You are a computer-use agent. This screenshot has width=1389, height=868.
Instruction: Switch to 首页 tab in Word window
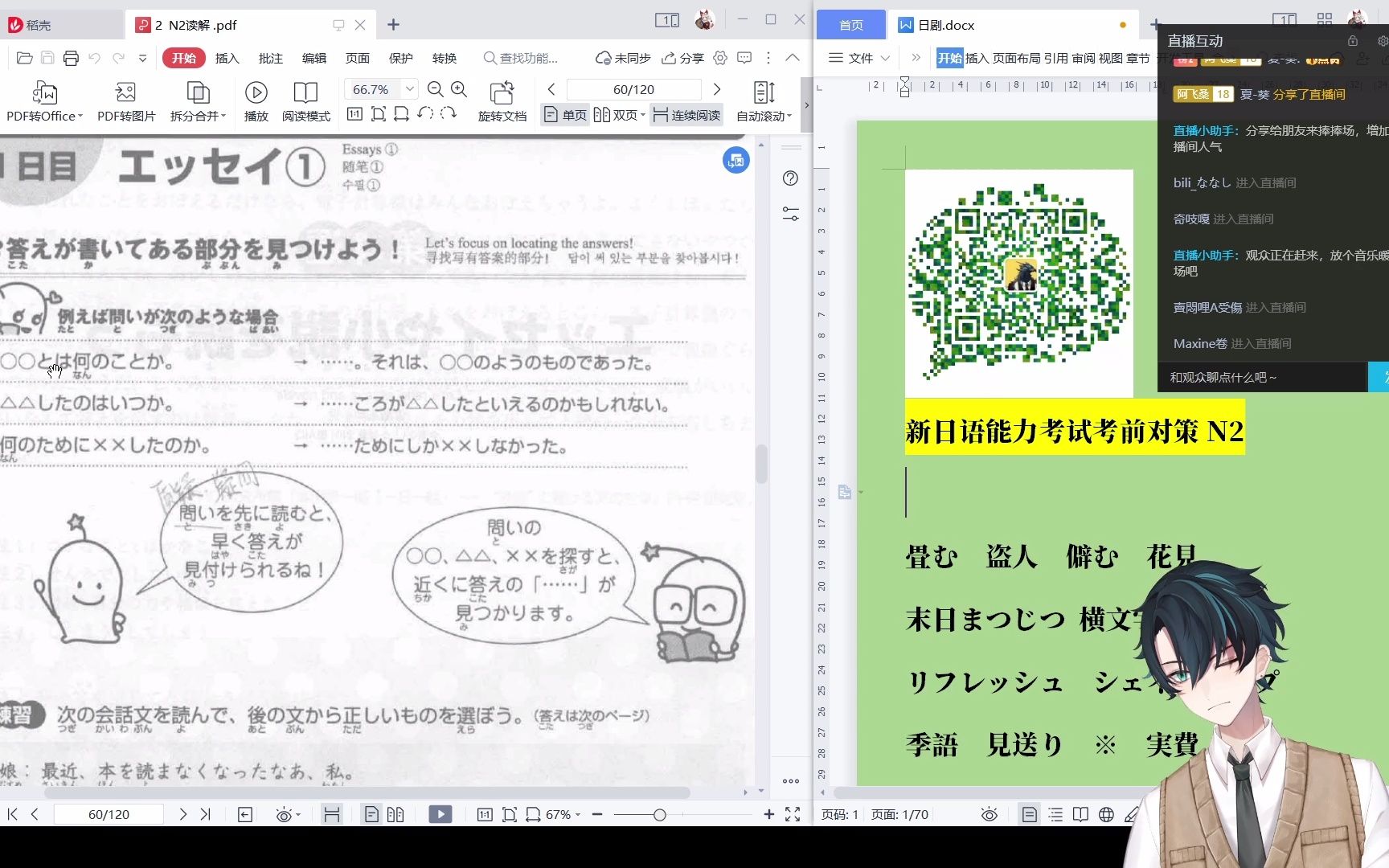(x=851, y=25)
